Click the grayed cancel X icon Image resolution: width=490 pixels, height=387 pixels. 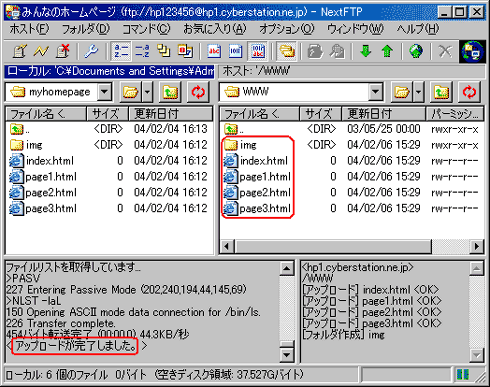445,51
